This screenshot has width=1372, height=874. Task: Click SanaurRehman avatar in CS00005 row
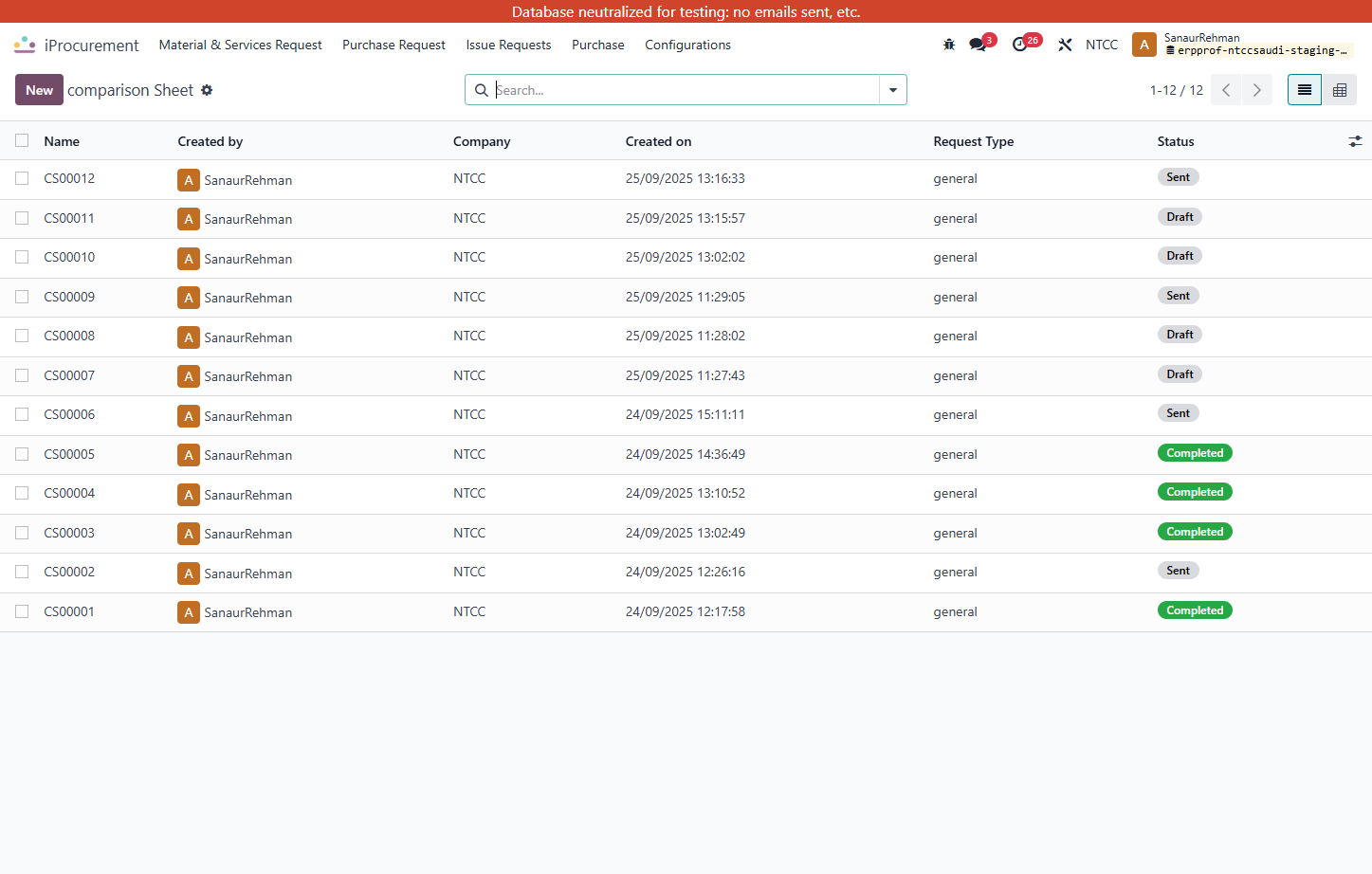(189, 455)
